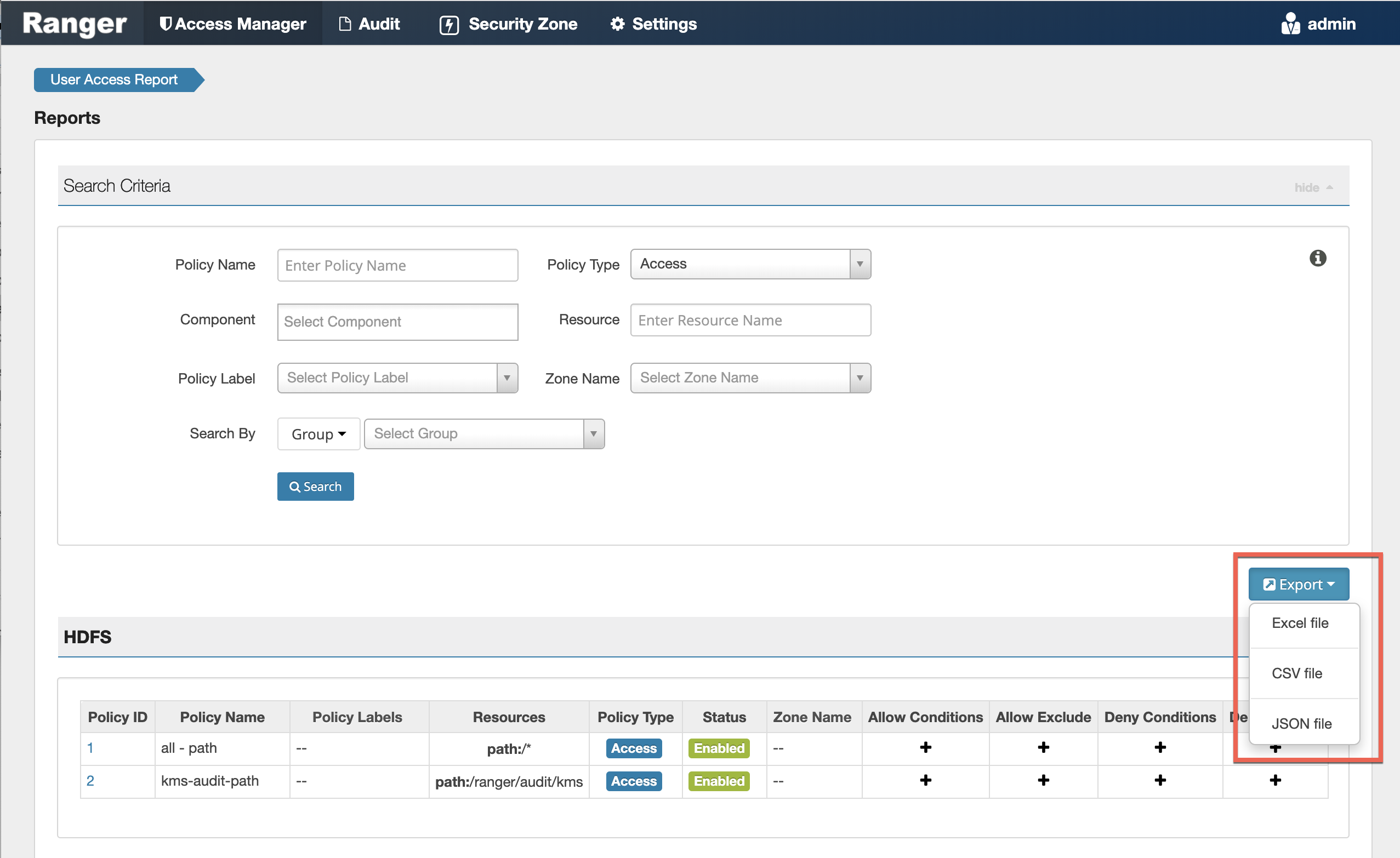1400x858 pixels.
Task: Click the Audit document icon
Action: 344,24
